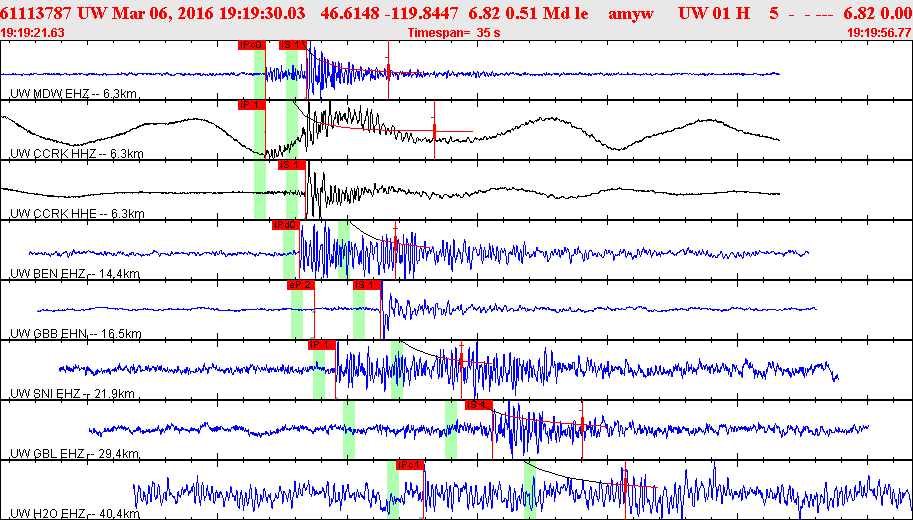Click the coda end cross on CCRK HHZ

tap(434, 130)
